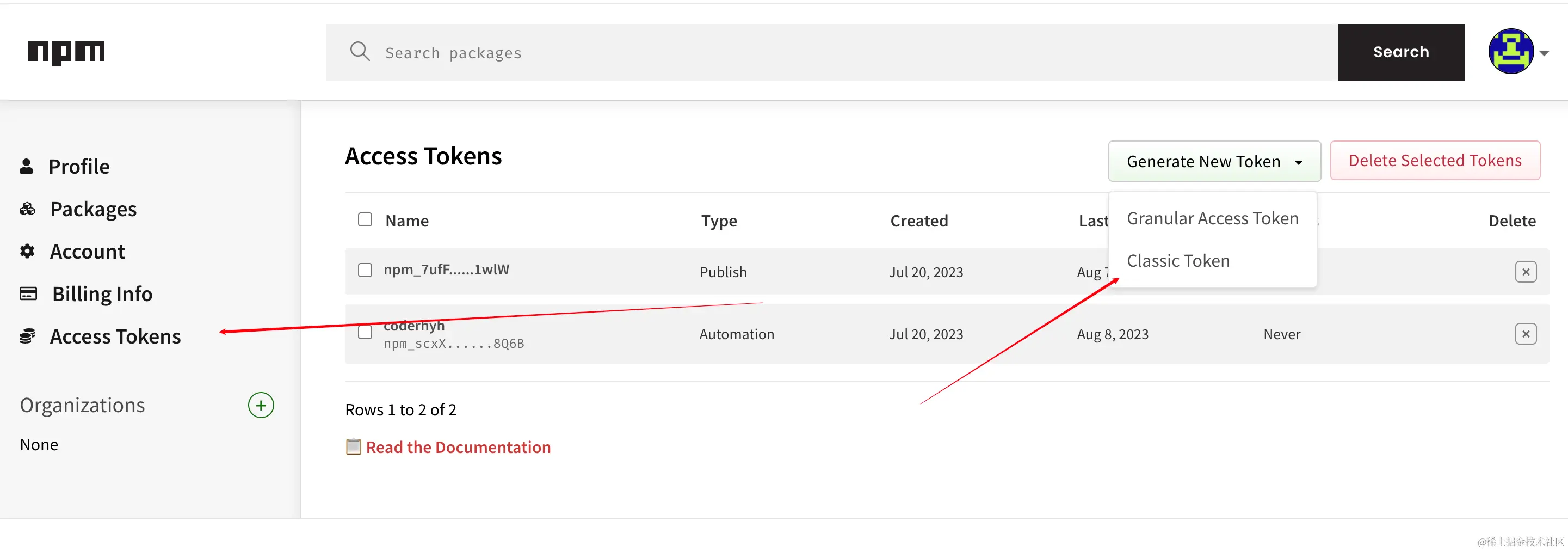Open Access Tokens in the sidebar
1568x551 pixels.
point(115,336)
